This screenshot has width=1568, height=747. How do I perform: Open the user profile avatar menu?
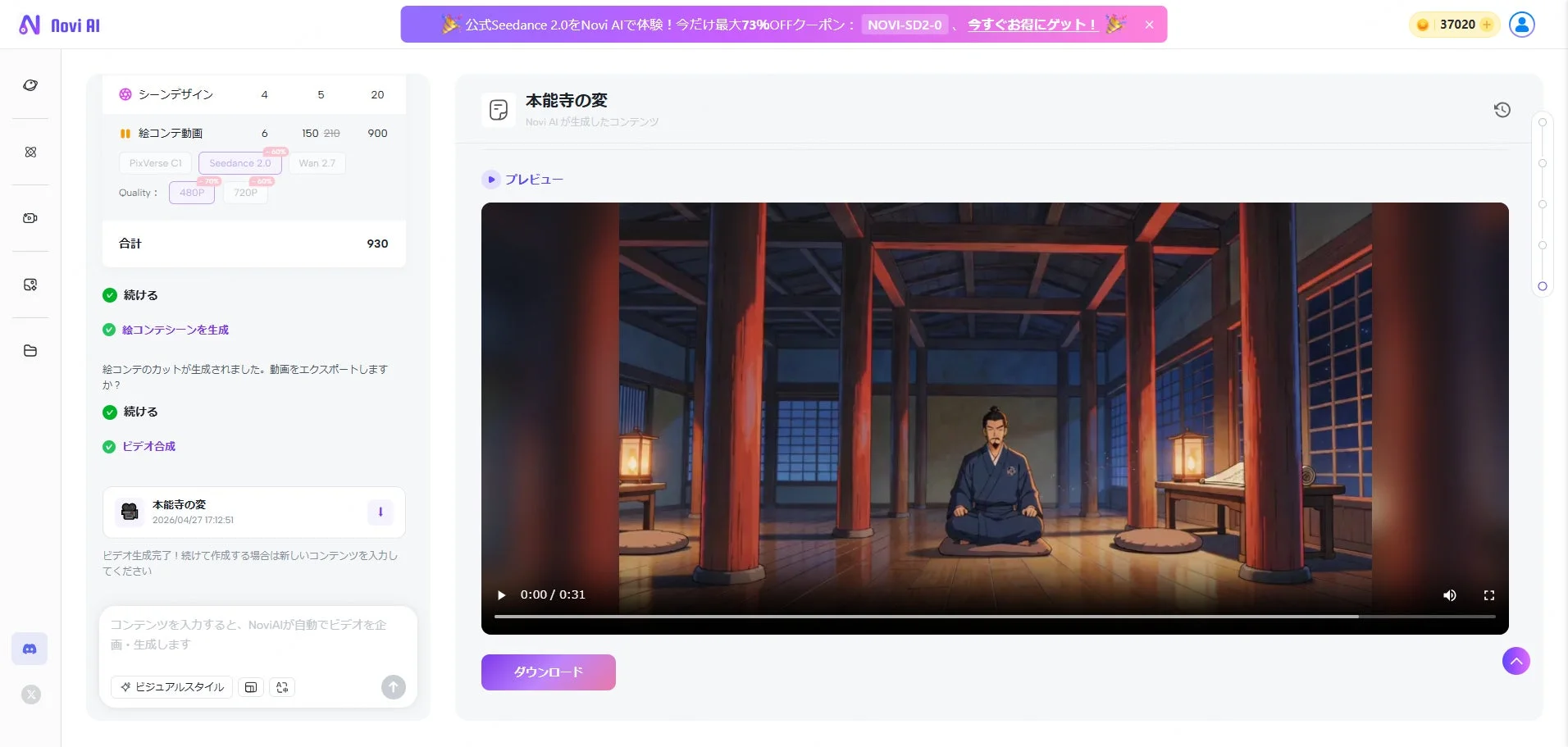tap(1521, 24)
